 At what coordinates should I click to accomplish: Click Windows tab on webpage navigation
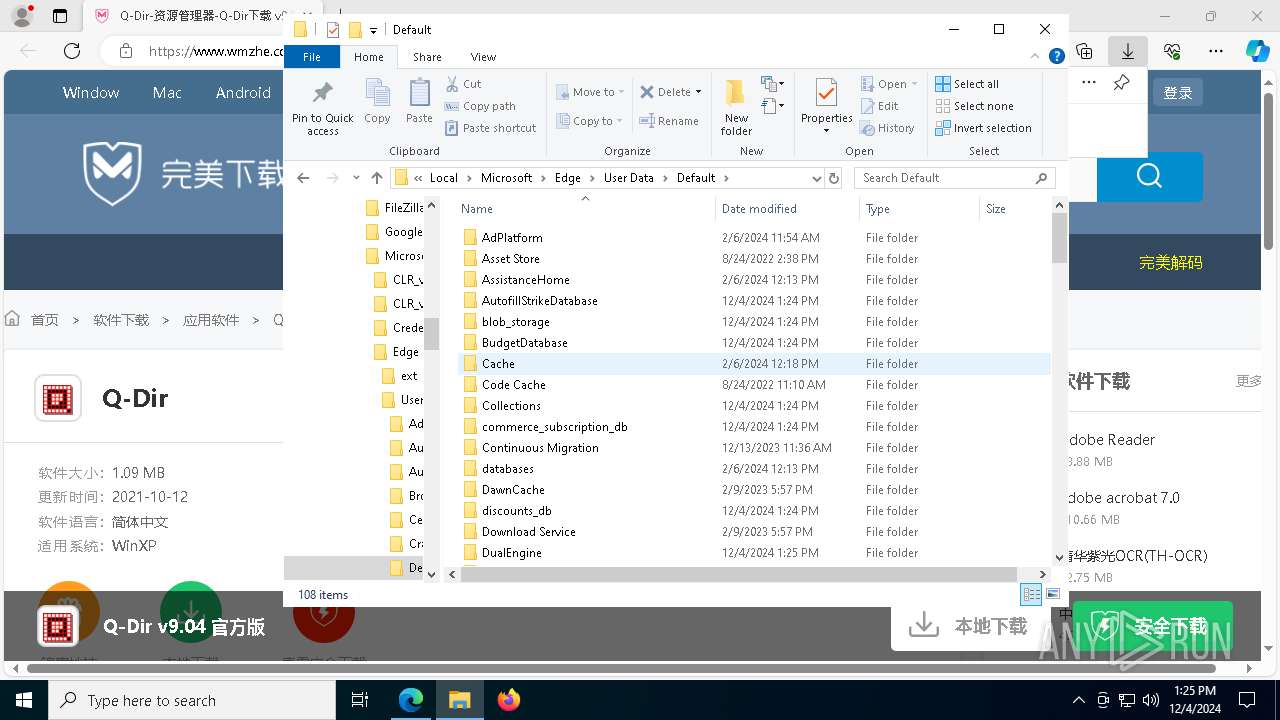coord(91,92)
